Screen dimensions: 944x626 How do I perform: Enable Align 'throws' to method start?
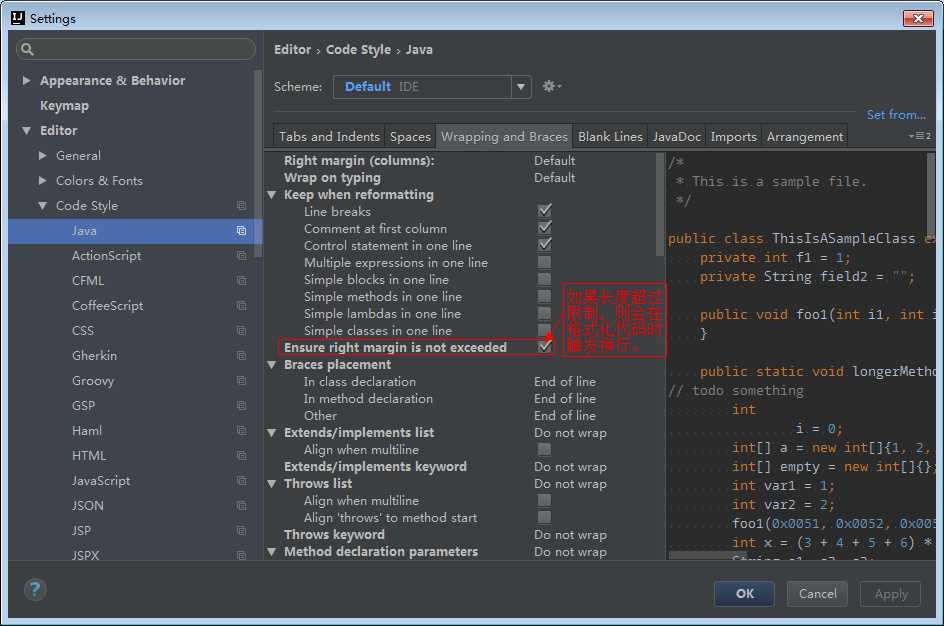[544, 517]
